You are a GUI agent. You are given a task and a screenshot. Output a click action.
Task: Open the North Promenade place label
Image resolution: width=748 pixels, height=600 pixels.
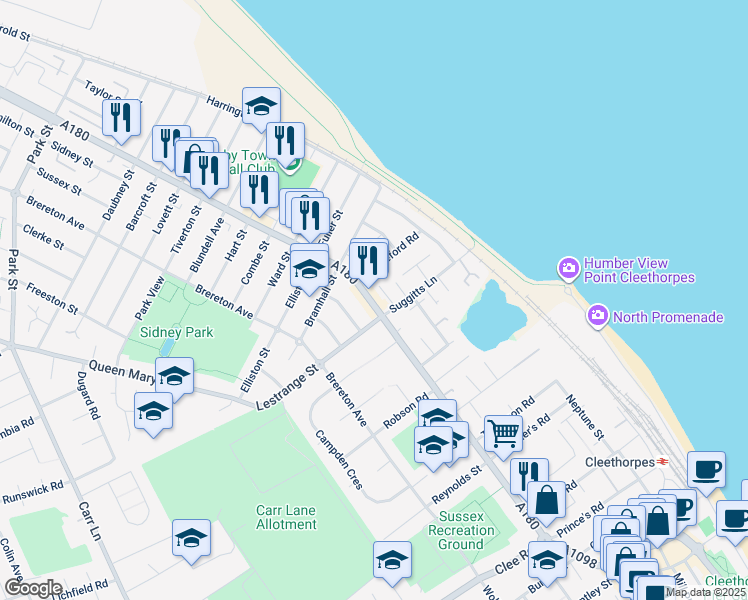click(x=668, y=317)
